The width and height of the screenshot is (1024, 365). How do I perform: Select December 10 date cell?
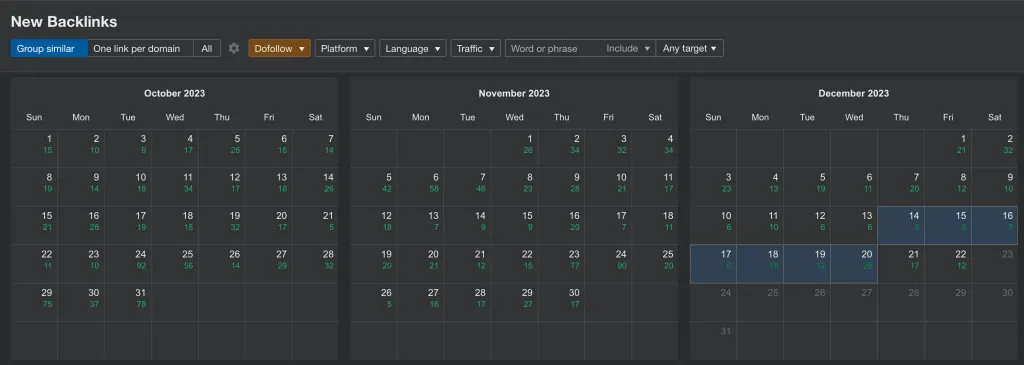[x=713, y=225]
